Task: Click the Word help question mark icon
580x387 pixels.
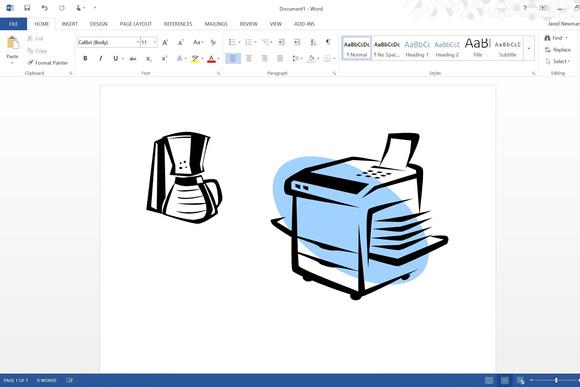Action: pos(525,8)
